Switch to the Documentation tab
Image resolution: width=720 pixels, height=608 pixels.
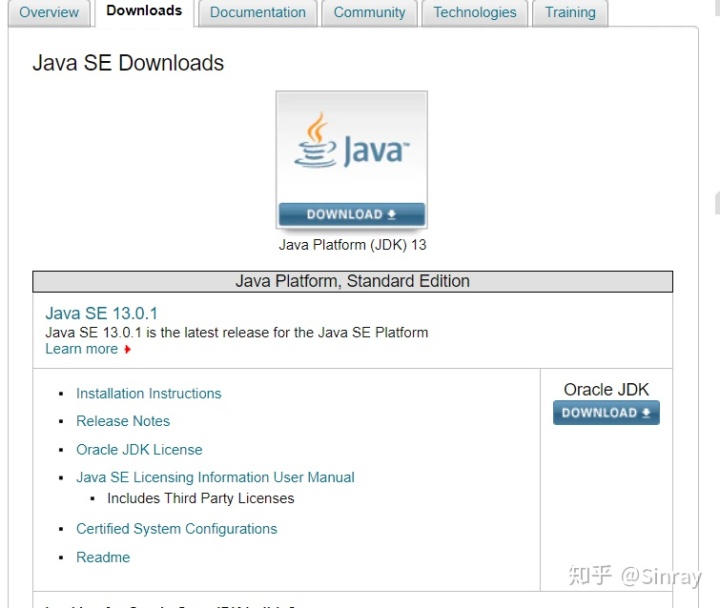click(258, 12)
